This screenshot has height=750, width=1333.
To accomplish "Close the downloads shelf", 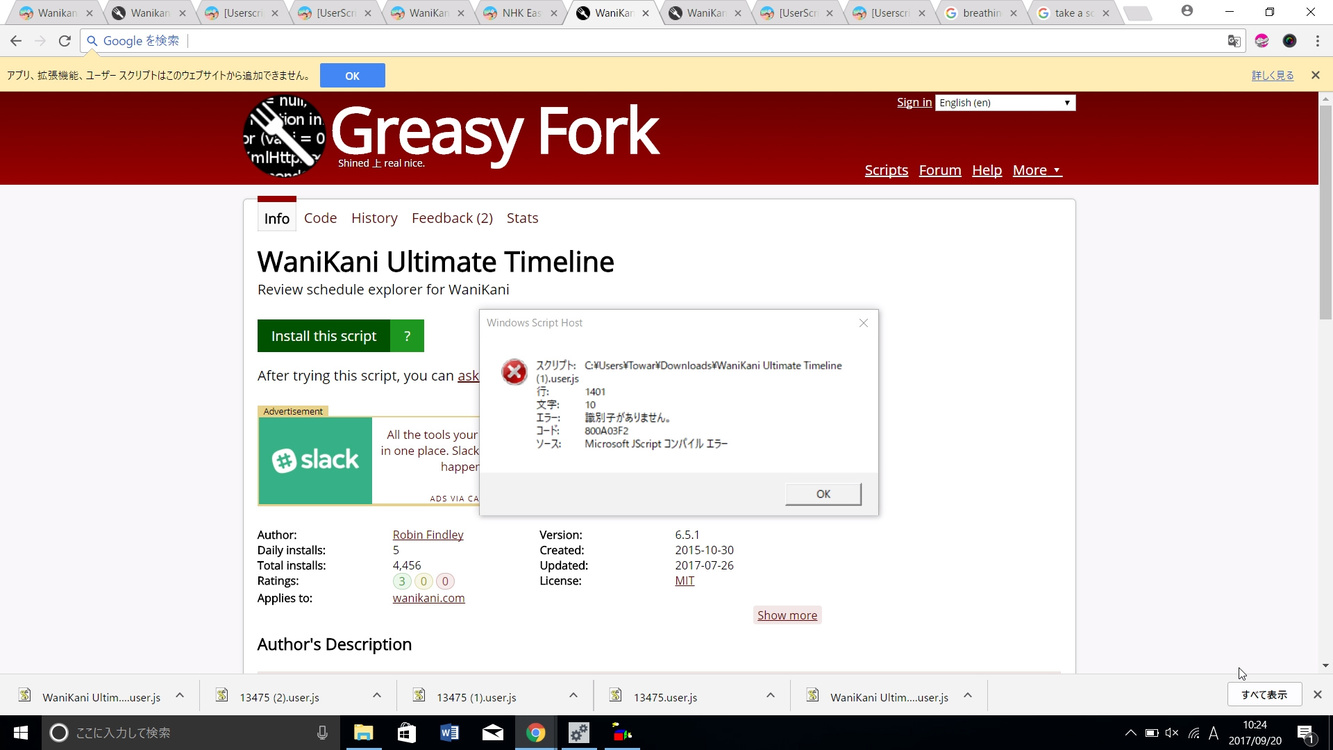I will coord(1317,695).
